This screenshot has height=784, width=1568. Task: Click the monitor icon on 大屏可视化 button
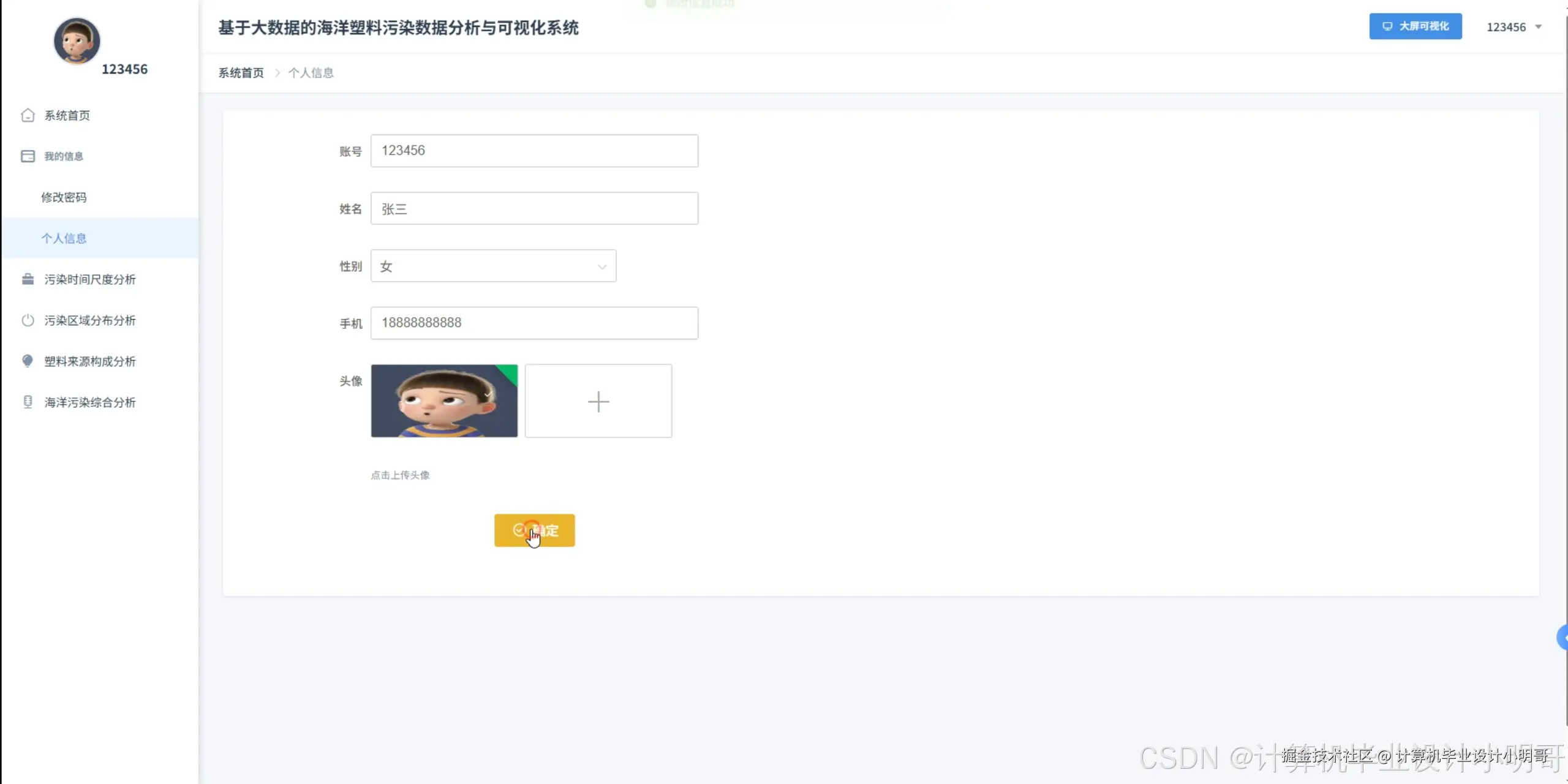click(1387, 26)
